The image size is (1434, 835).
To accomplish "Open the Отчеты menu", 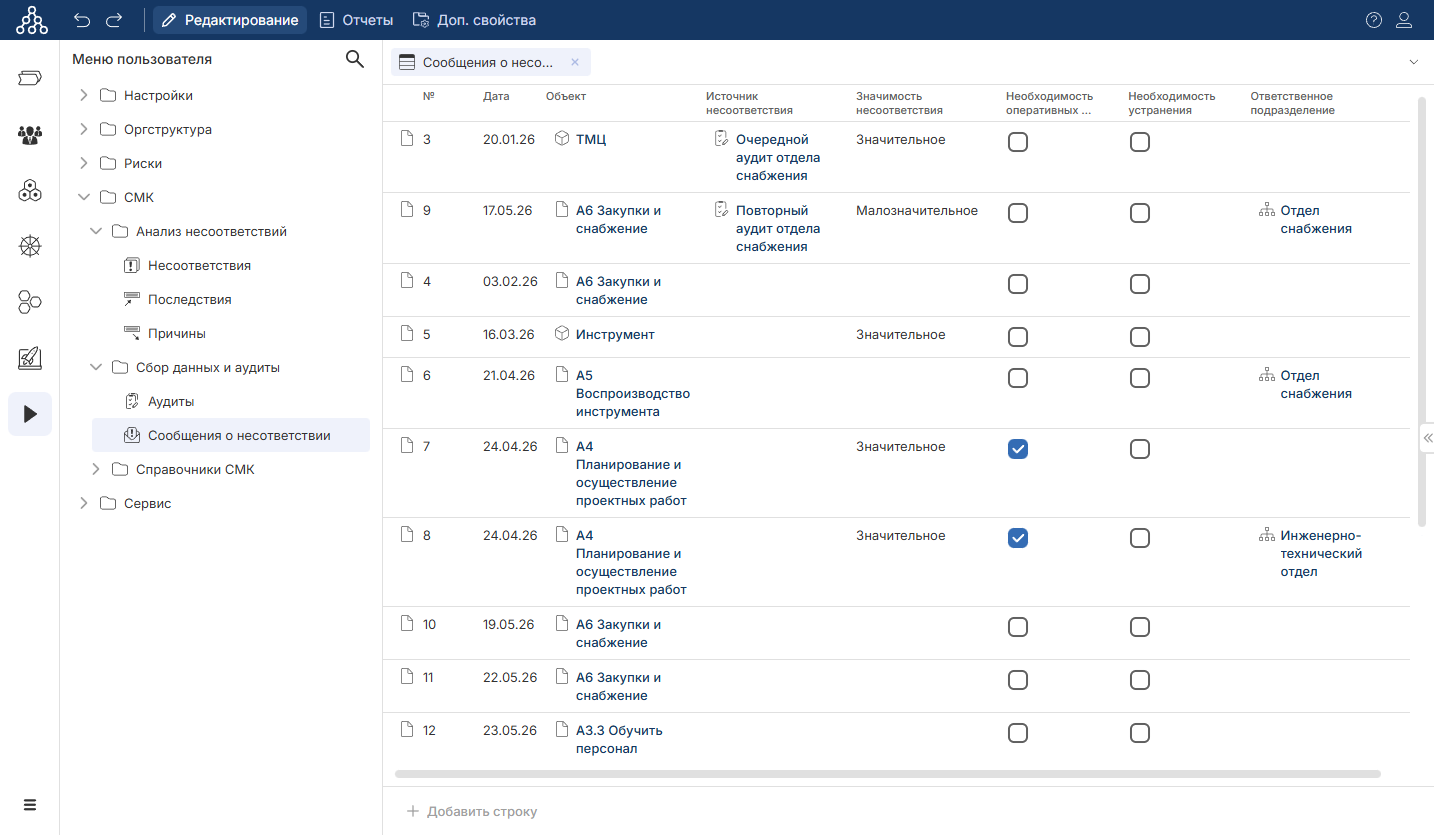I will click(356, 20).
